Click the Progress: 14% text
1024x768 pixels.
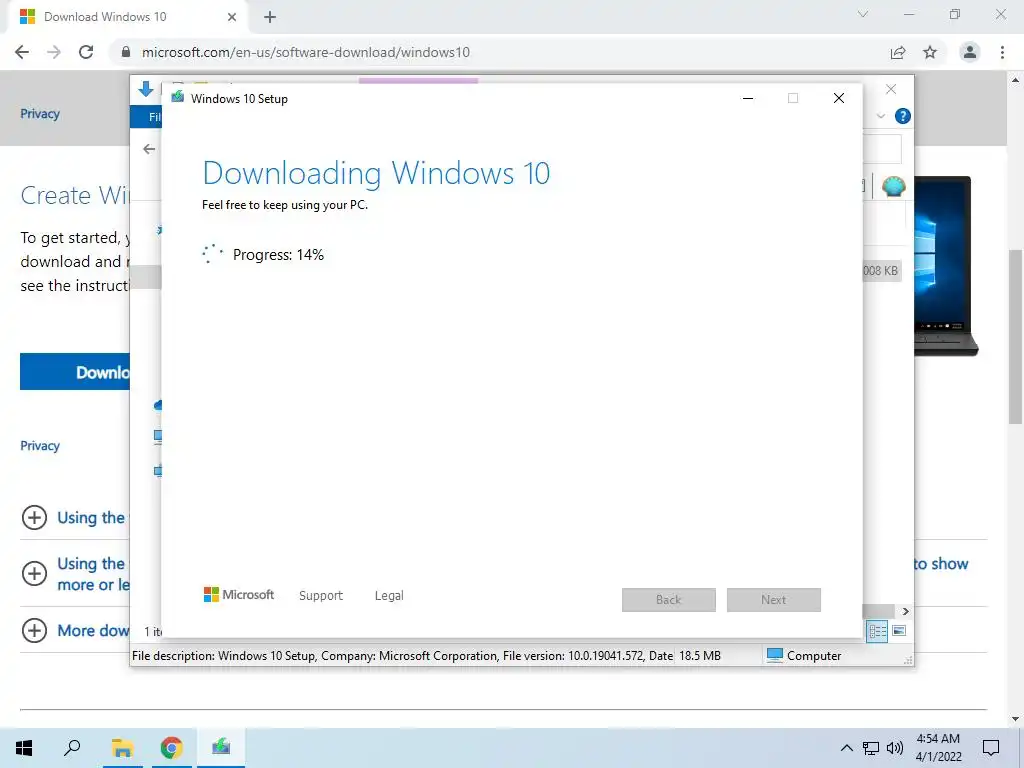(278, 255)
